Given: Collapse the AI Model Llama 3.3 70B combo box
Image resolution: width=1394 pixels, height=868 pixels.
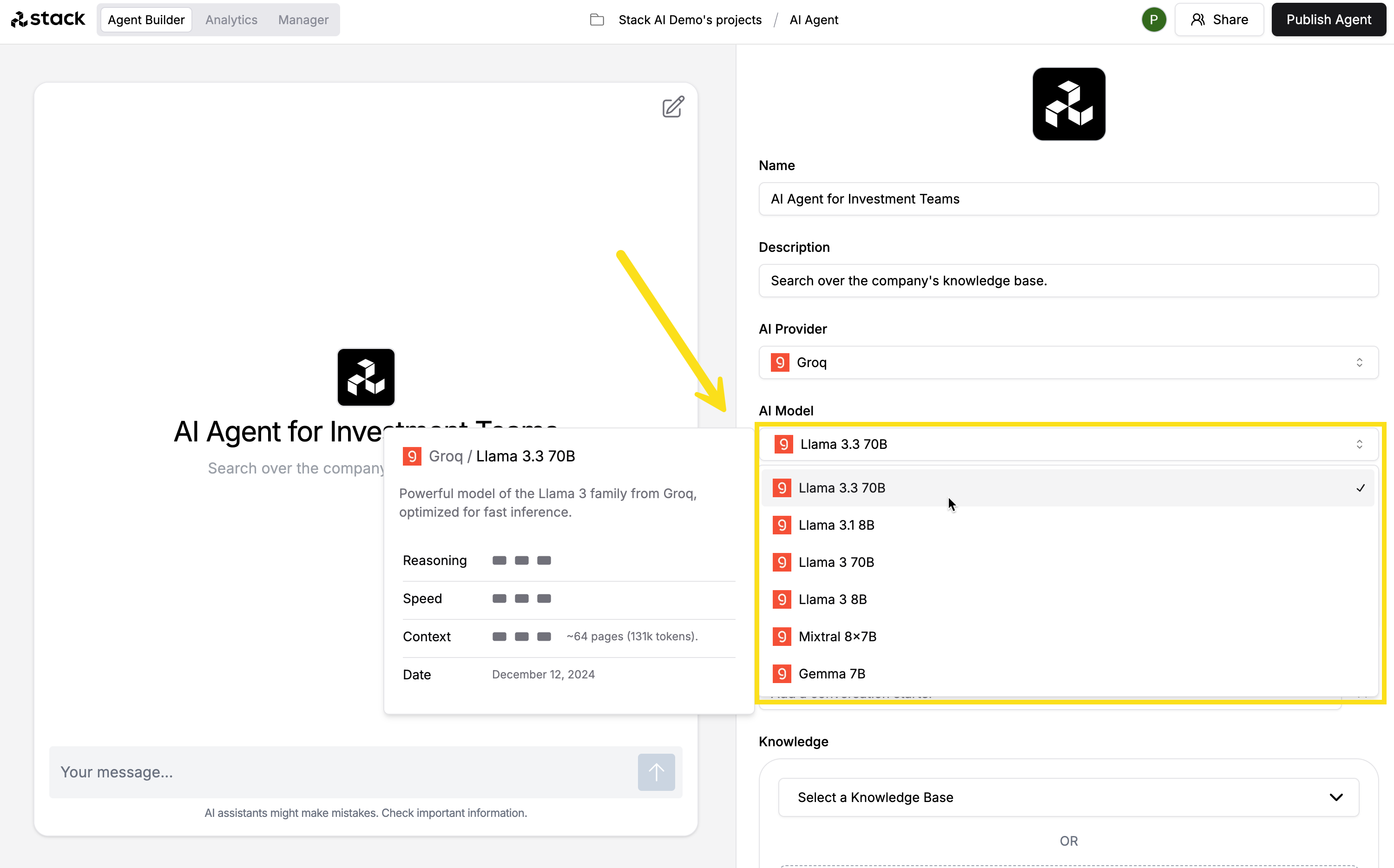Looking at the screenshot, I should pos(1068,444).
